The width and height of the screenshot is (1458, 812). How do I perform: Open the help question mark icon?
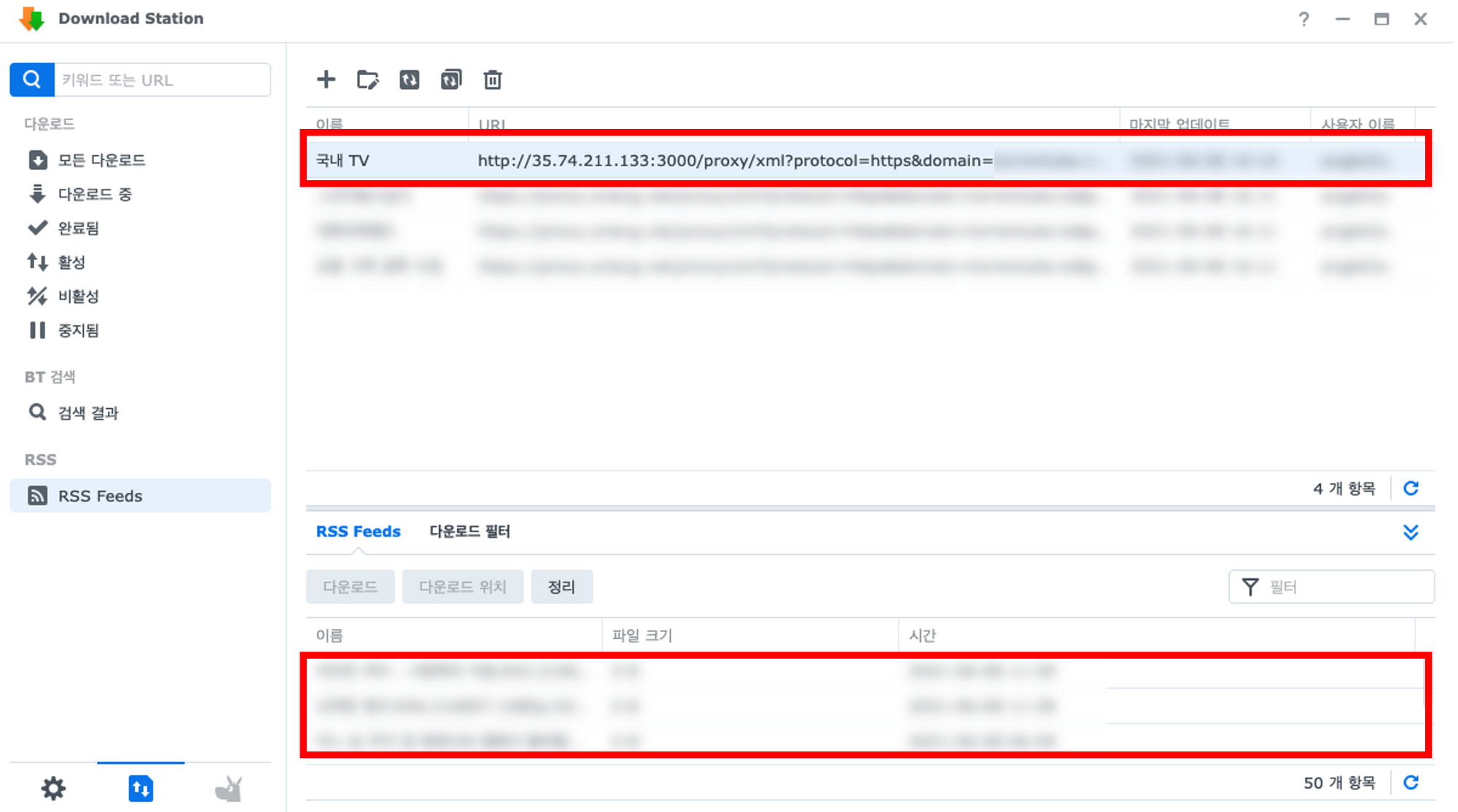click(x=1303, y=19)
